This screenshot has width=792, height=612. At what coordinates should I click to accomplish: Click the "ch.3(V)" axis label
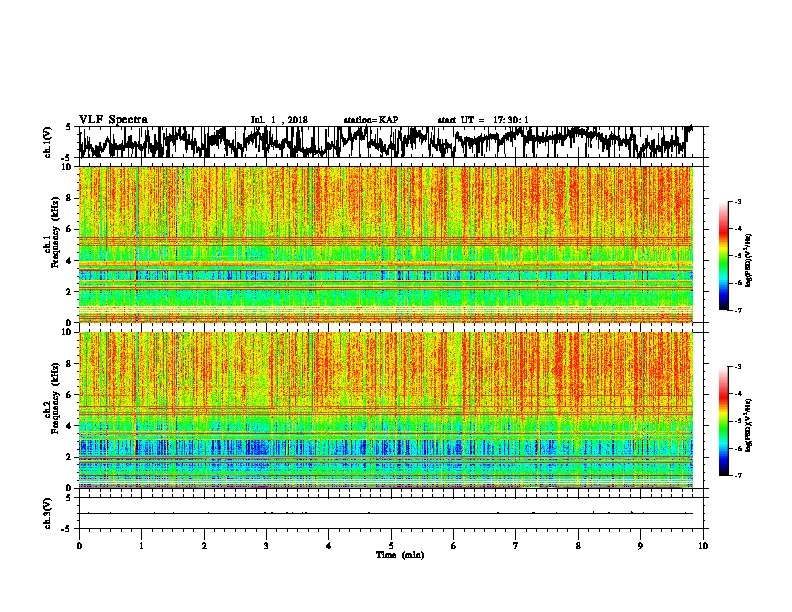point(47,513)
